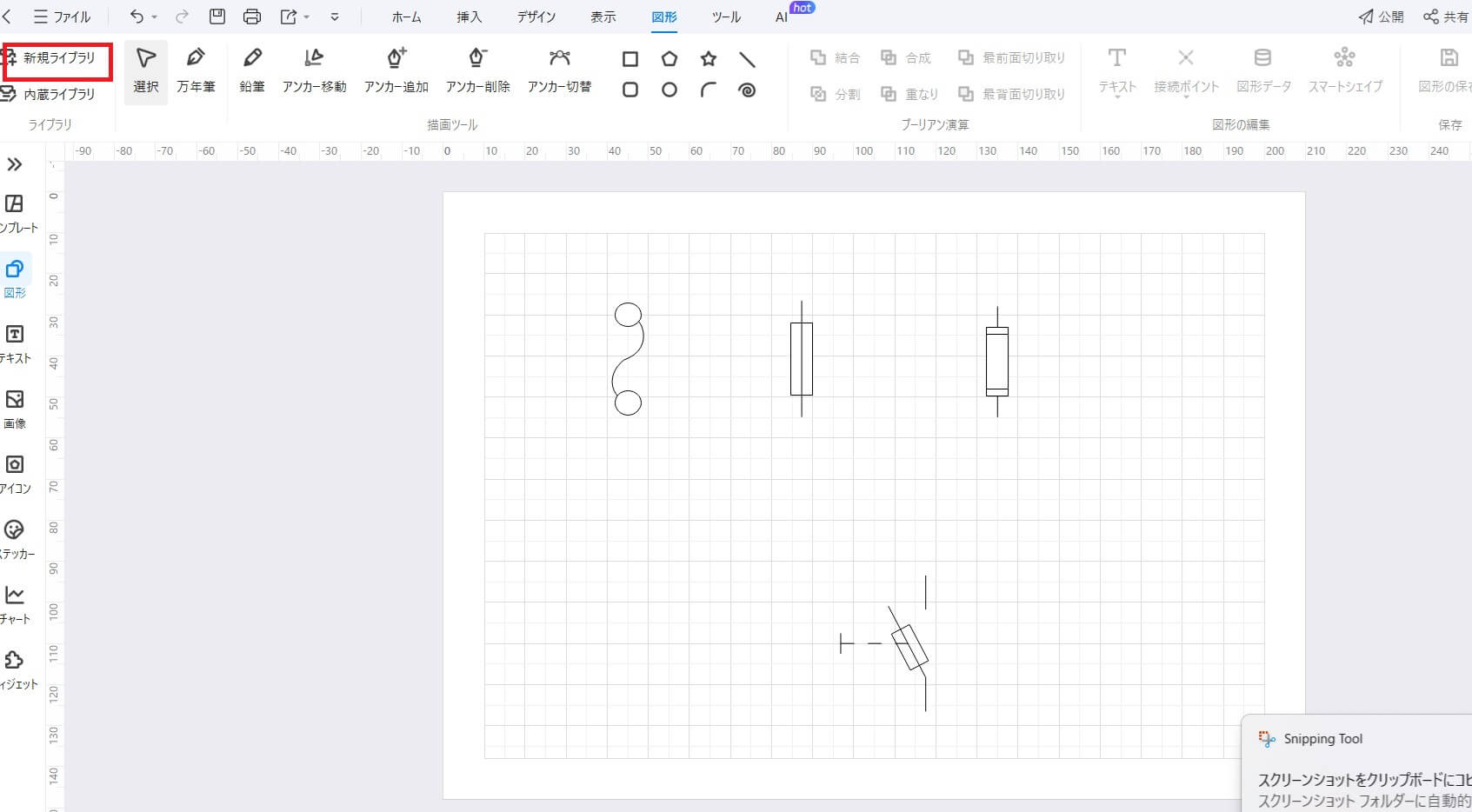Select the plain fuse rectangle symbol on canvas
The image size is (1472, 812).
(802, 359)
